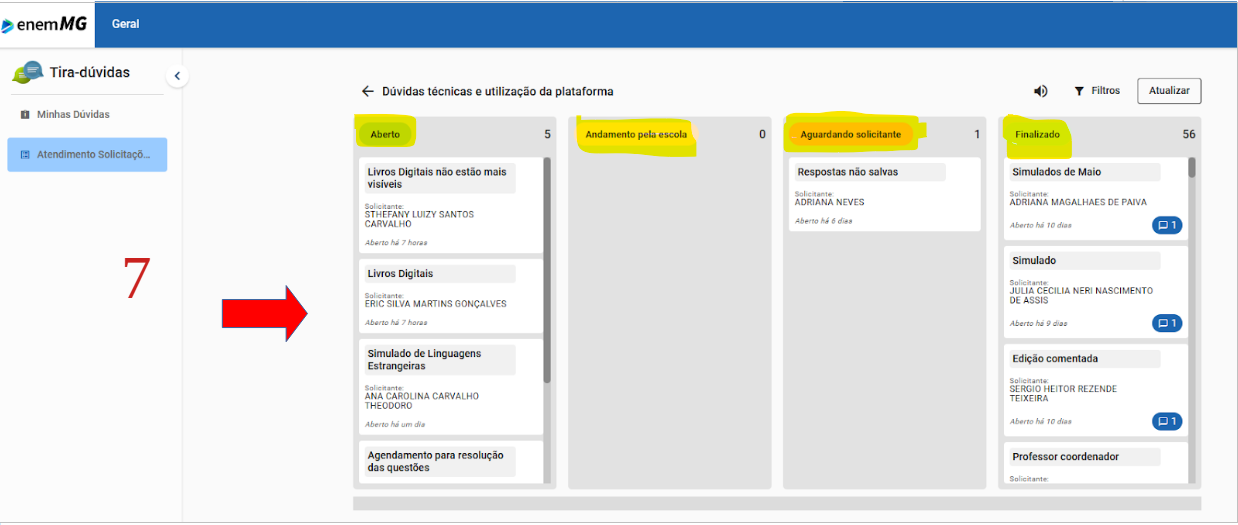Go back using the left arrow icon
This screenshot has height=525, width=1238.
(368, 91)
